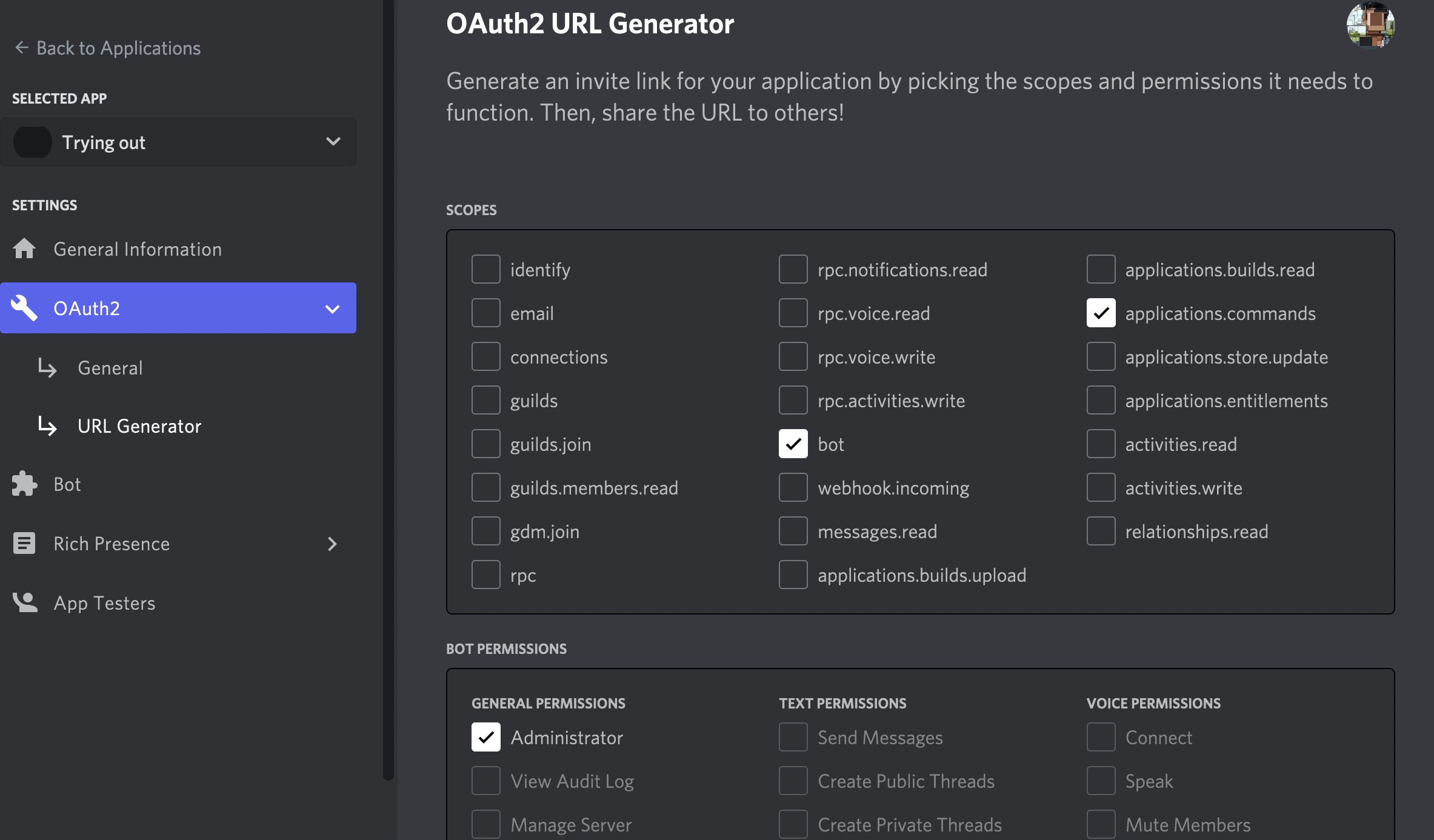Check rpc.activities.write scope
This screenshot has height=840, width=1434.
point(793,400)
